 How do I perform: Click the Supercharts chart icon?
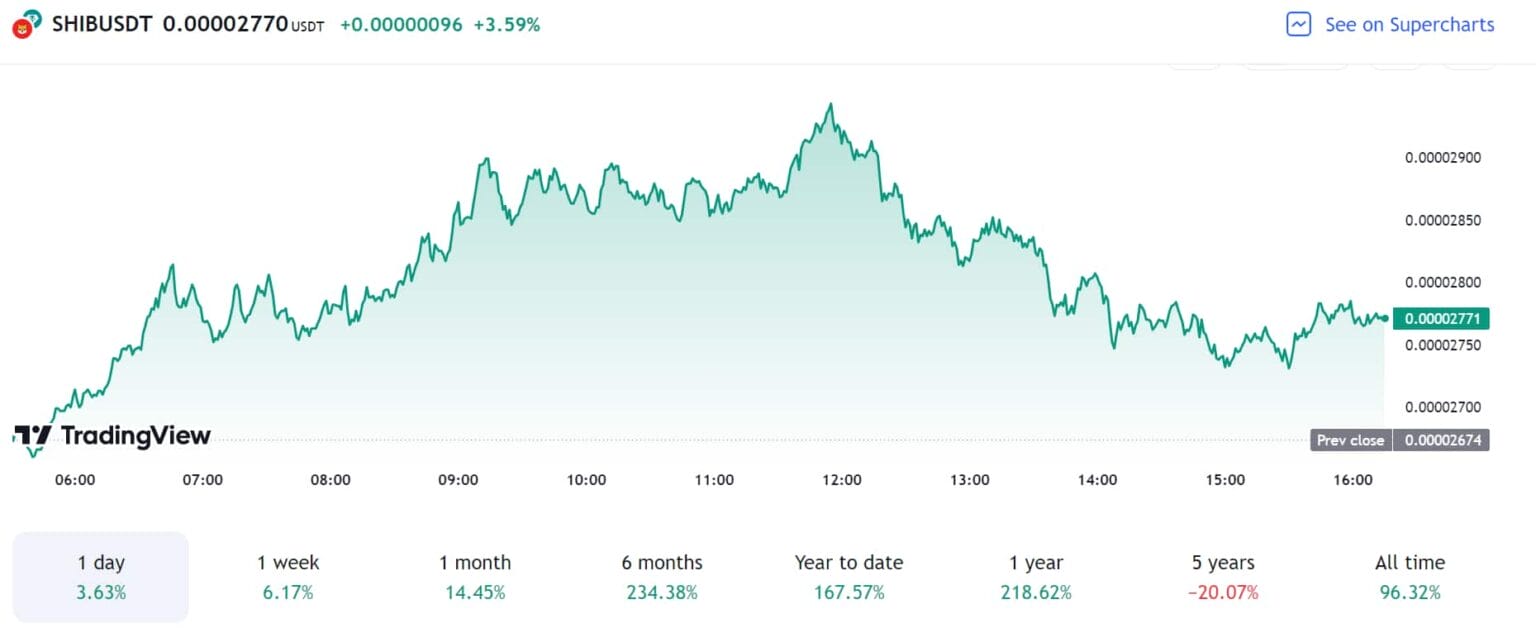point(1298,25)
